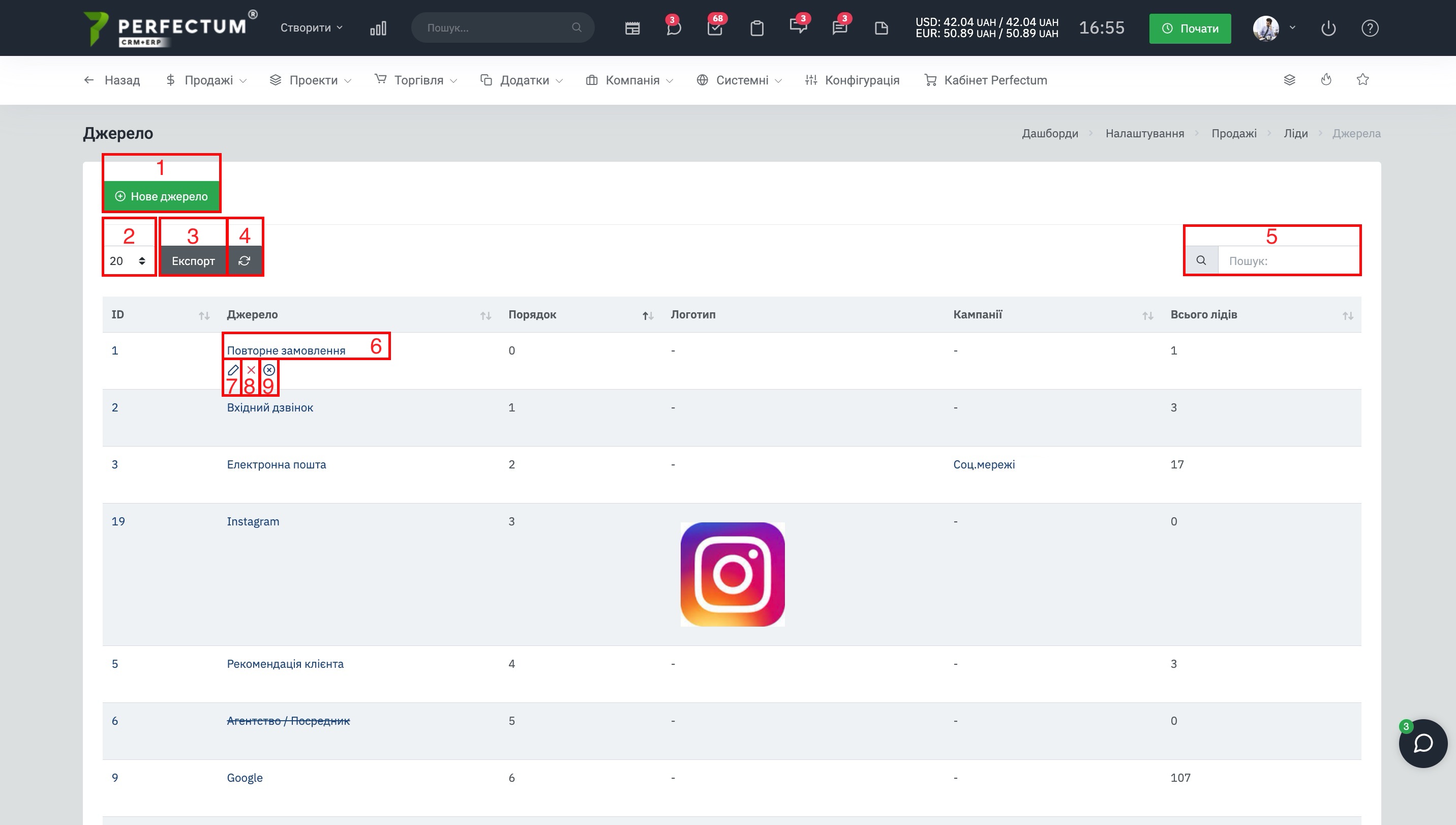The image size is (1456, 825).
Task: Click the table Пошук input field
Action: click(1288, 260)
